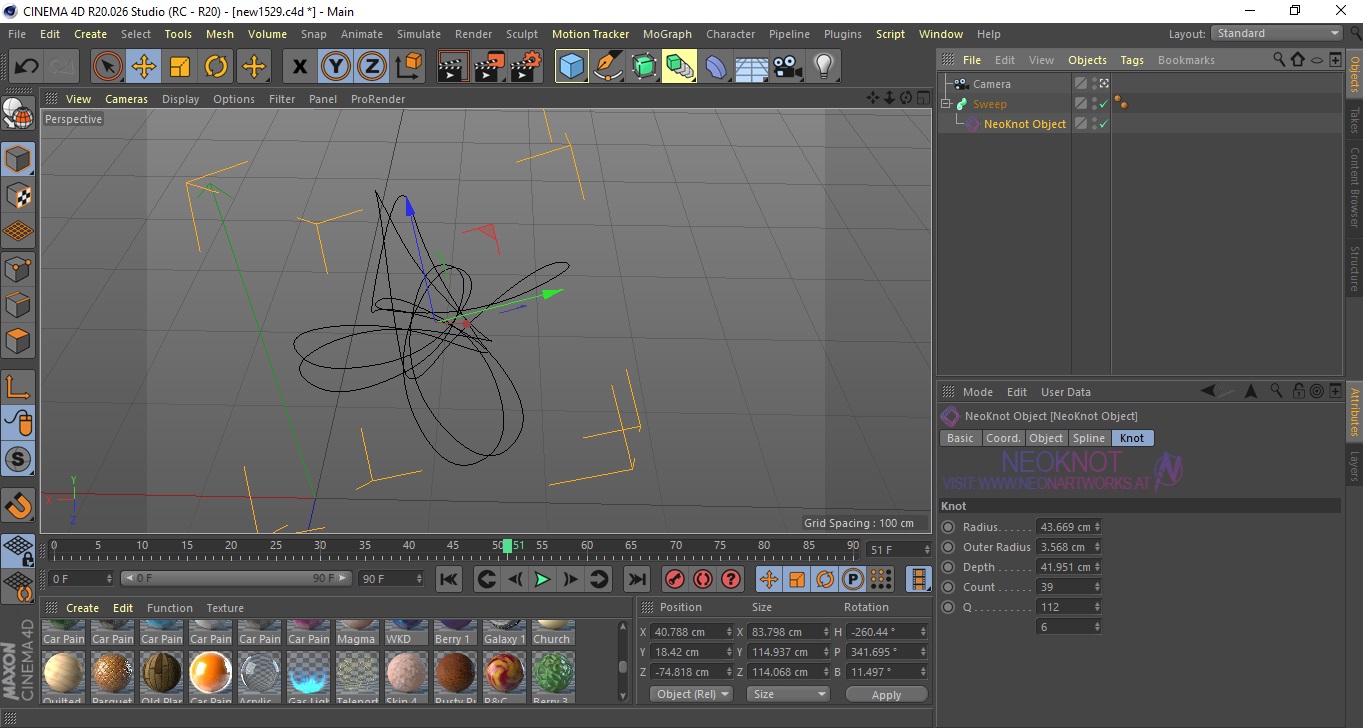The height and width of the screenshot is (728, 1363).
Task: Open the Layout dropdown menu
Action: click(x=1277, y=33)
